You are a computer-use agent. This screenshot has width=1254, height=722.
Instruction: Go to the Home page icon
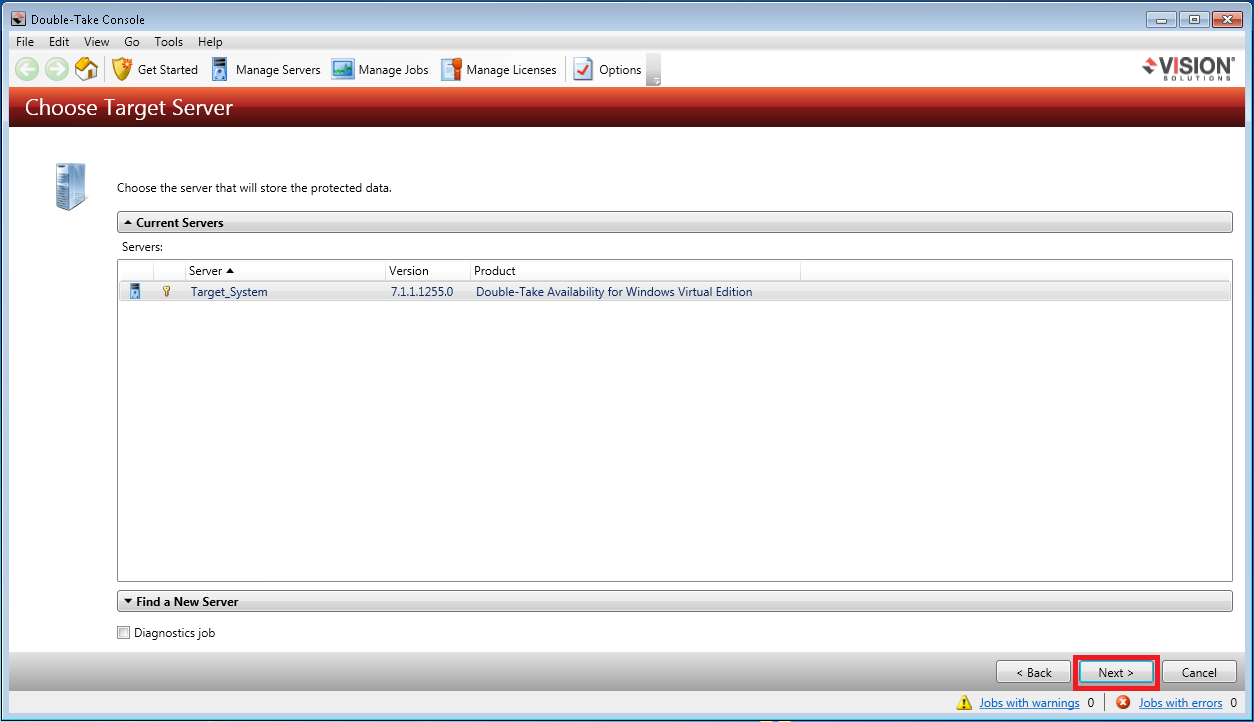click(87, 69)
